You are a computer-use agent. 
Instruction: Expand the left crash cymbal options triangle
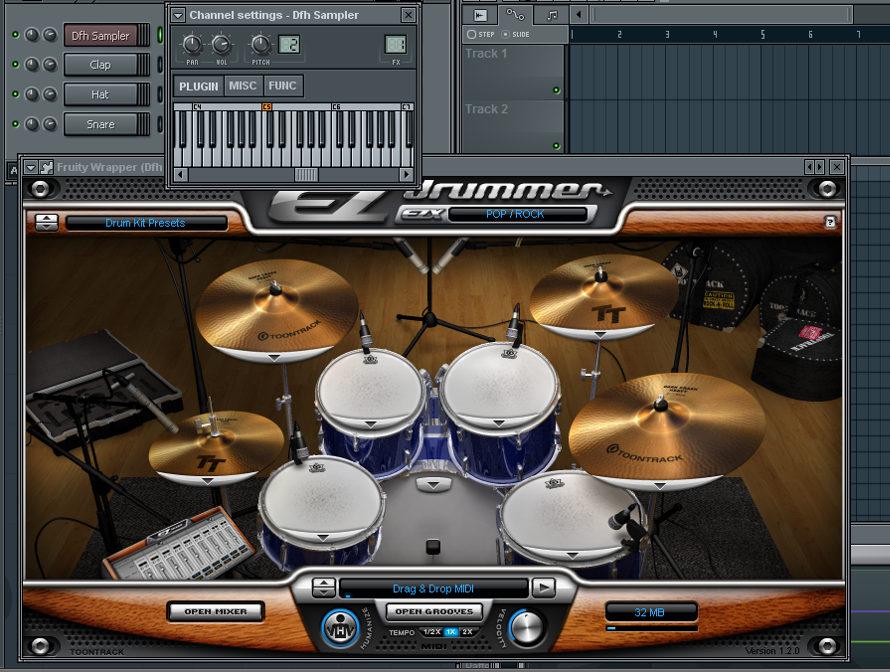(x=274, y=358)
